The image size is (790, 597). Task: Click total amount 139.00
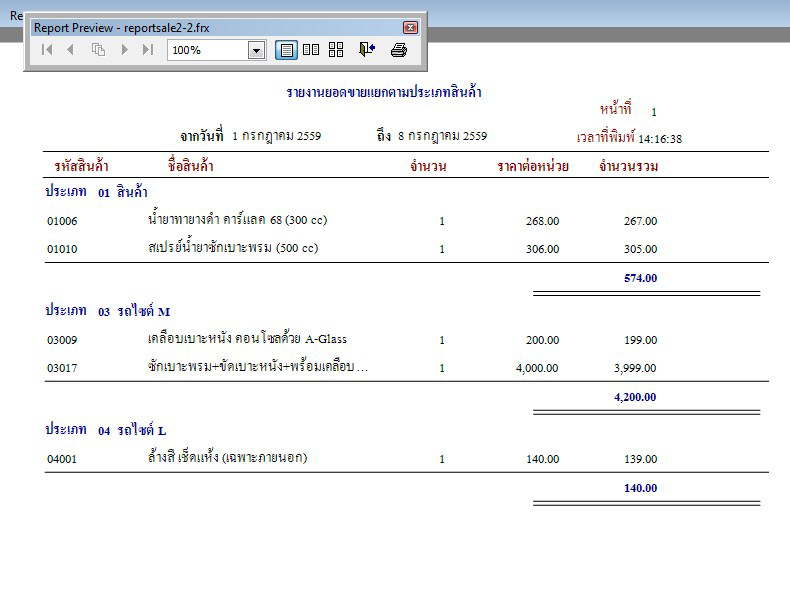(640, 459)
